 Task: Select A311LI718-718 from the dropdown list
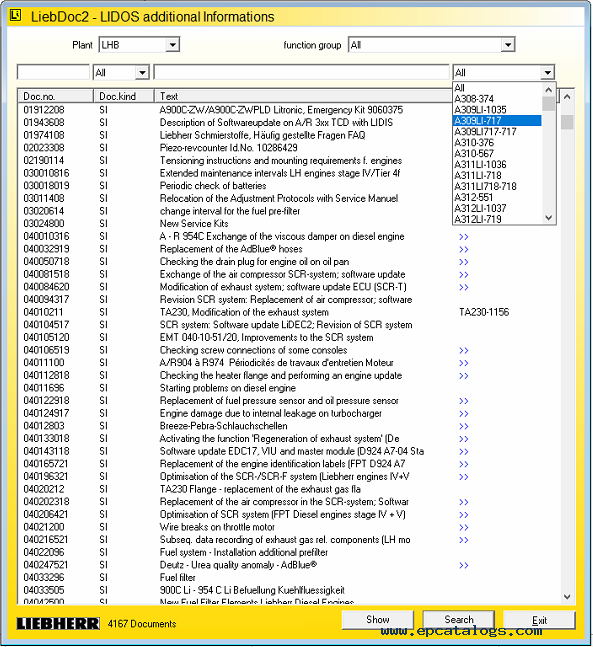coord(497,186)
